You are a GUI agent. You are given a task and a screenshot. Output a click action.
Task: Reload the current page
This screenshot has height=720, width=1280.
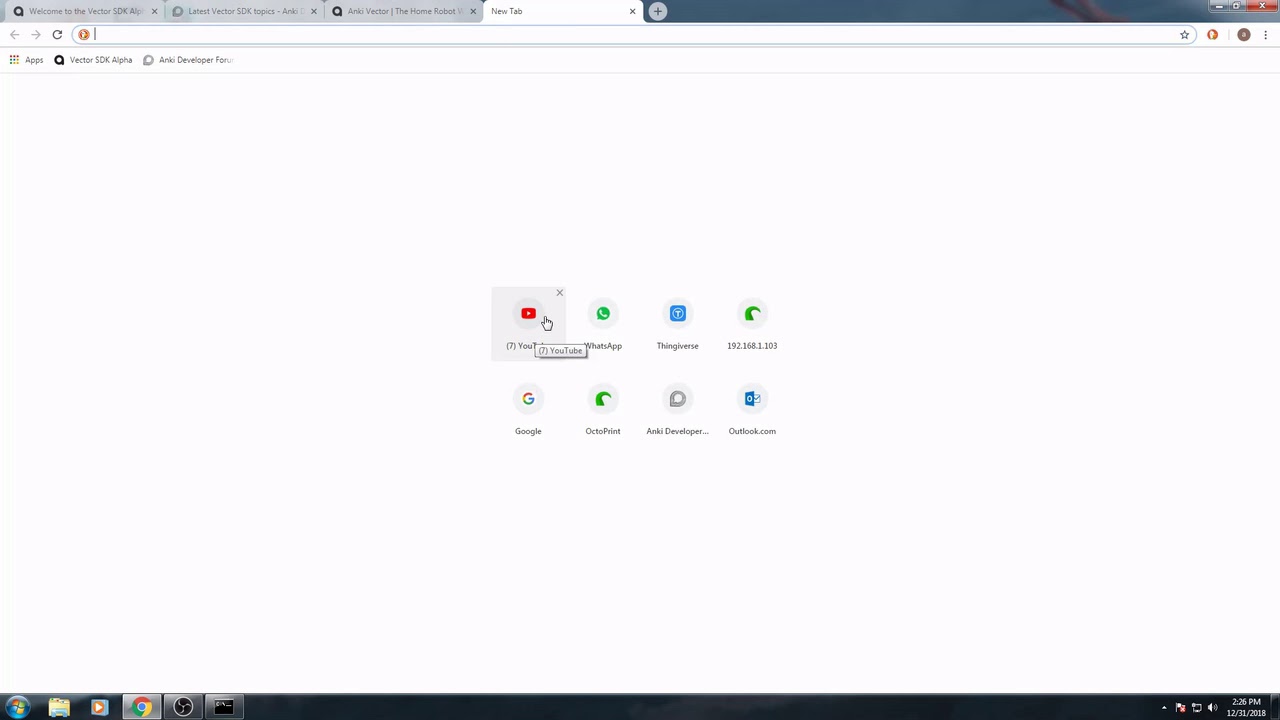[x=57, y=35]
